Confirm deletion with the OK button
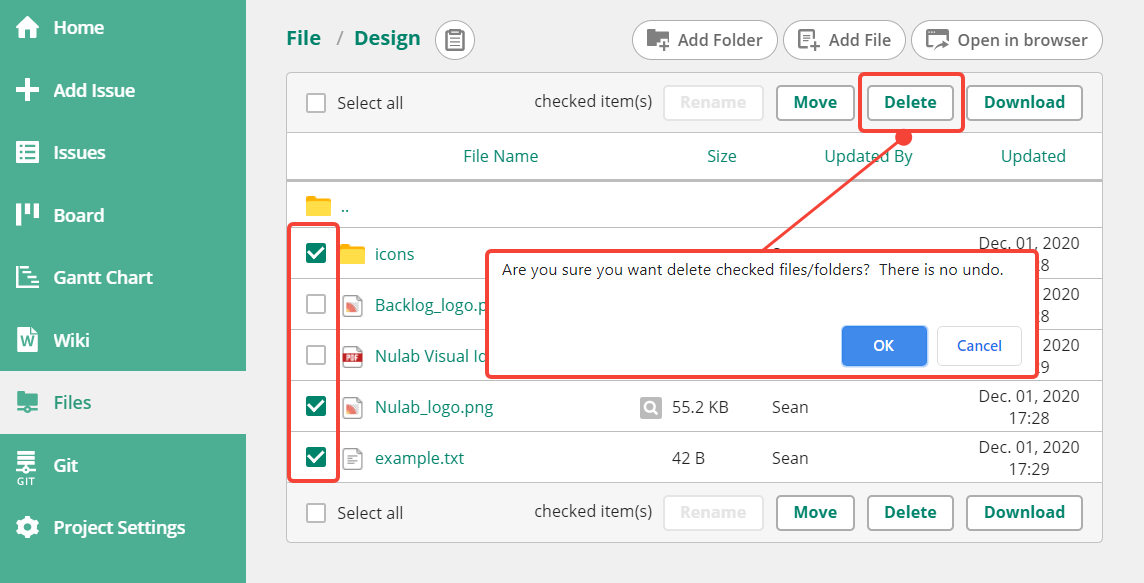 (x=883, y=346)
